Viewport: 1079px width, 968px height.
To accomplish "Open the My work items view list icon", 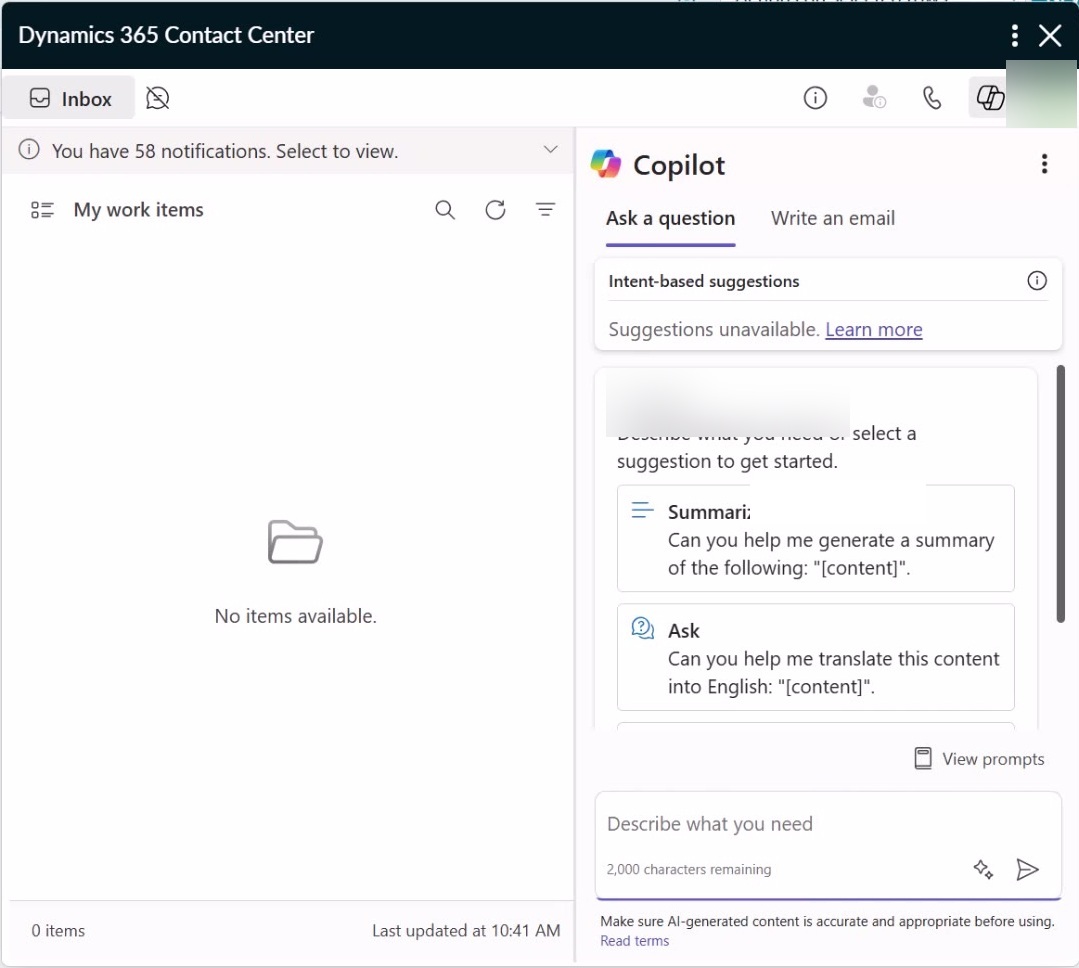I will [42, 210].
